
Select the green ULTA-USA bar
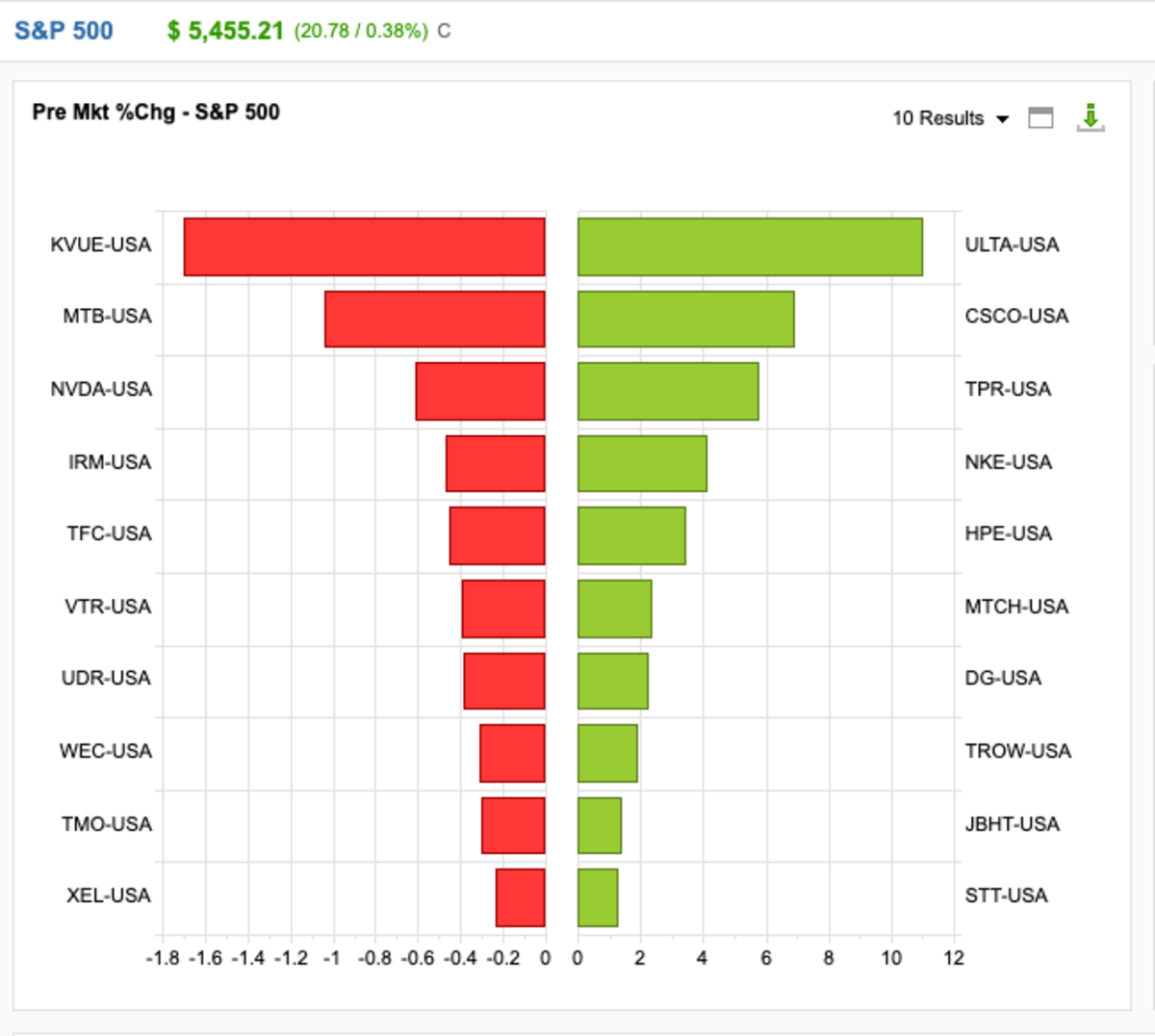click(750, 246)
